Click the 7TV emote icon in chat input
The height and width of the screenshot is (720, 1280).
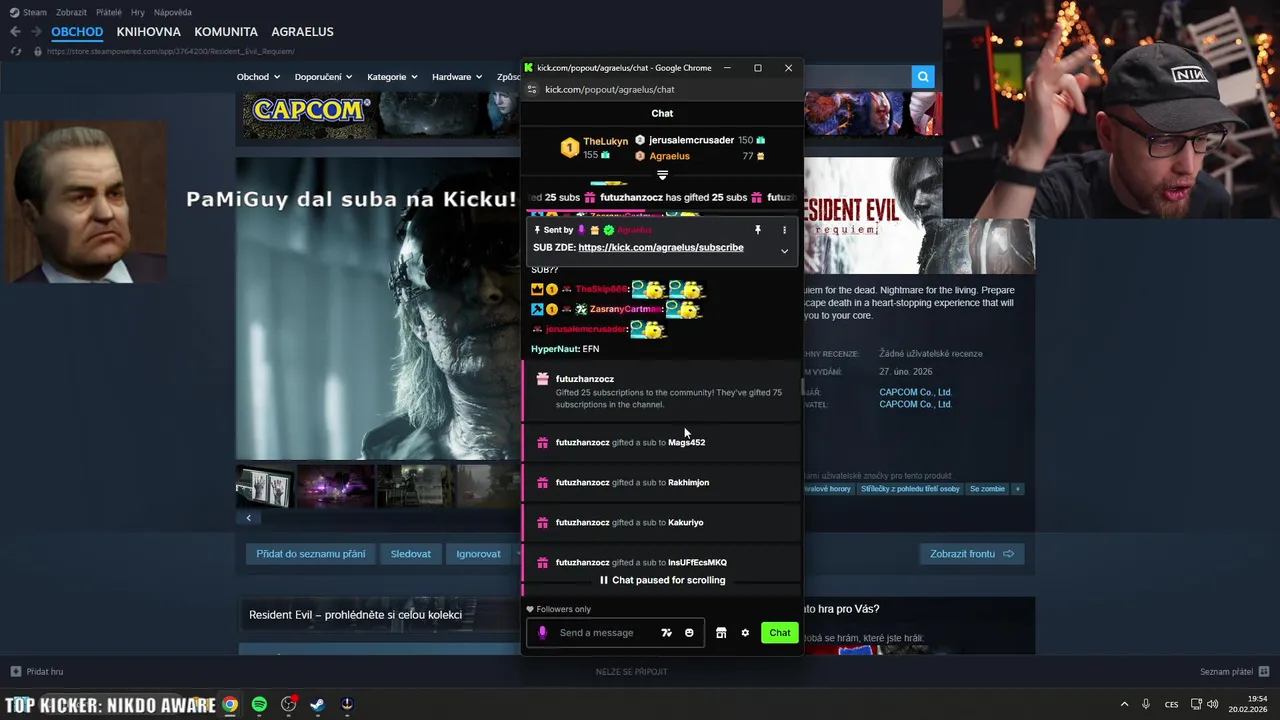667,633
